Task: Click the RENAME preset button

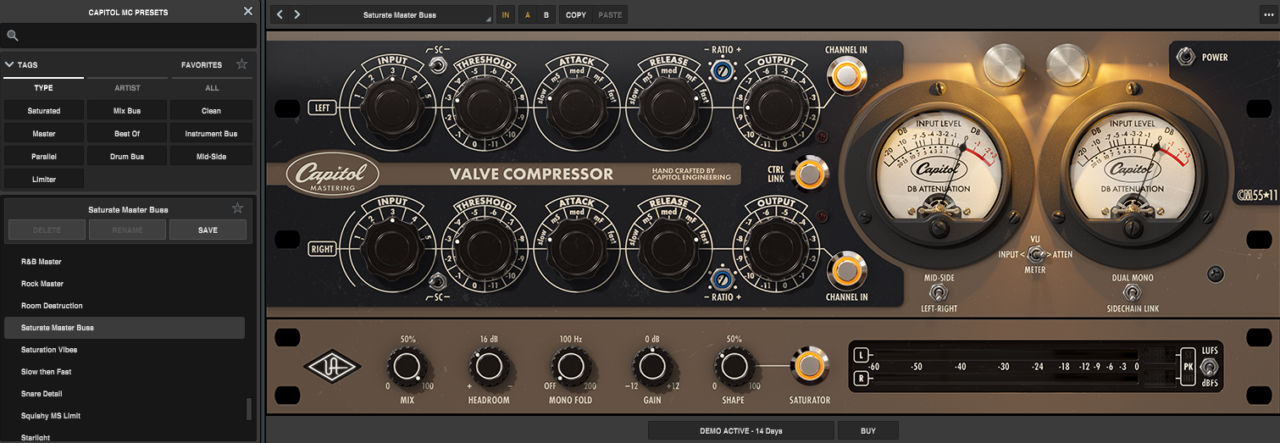Action: tap(127, 230)
